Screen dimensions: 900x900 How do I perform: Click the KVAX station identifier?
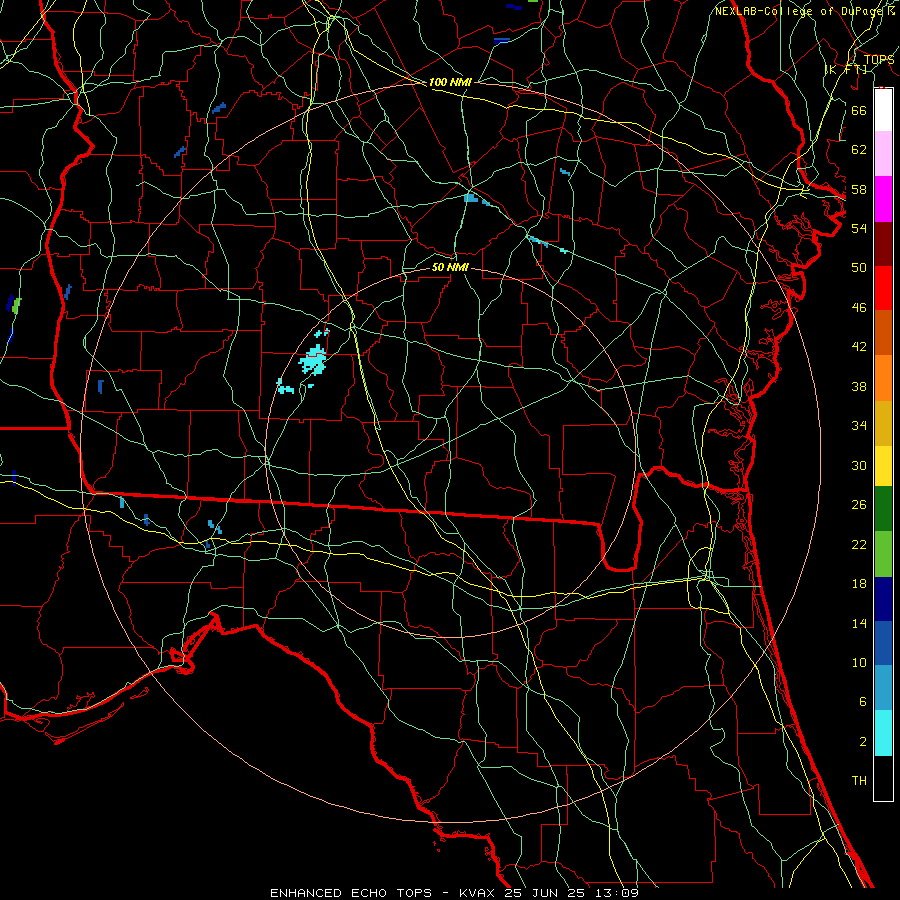(479, 893)
